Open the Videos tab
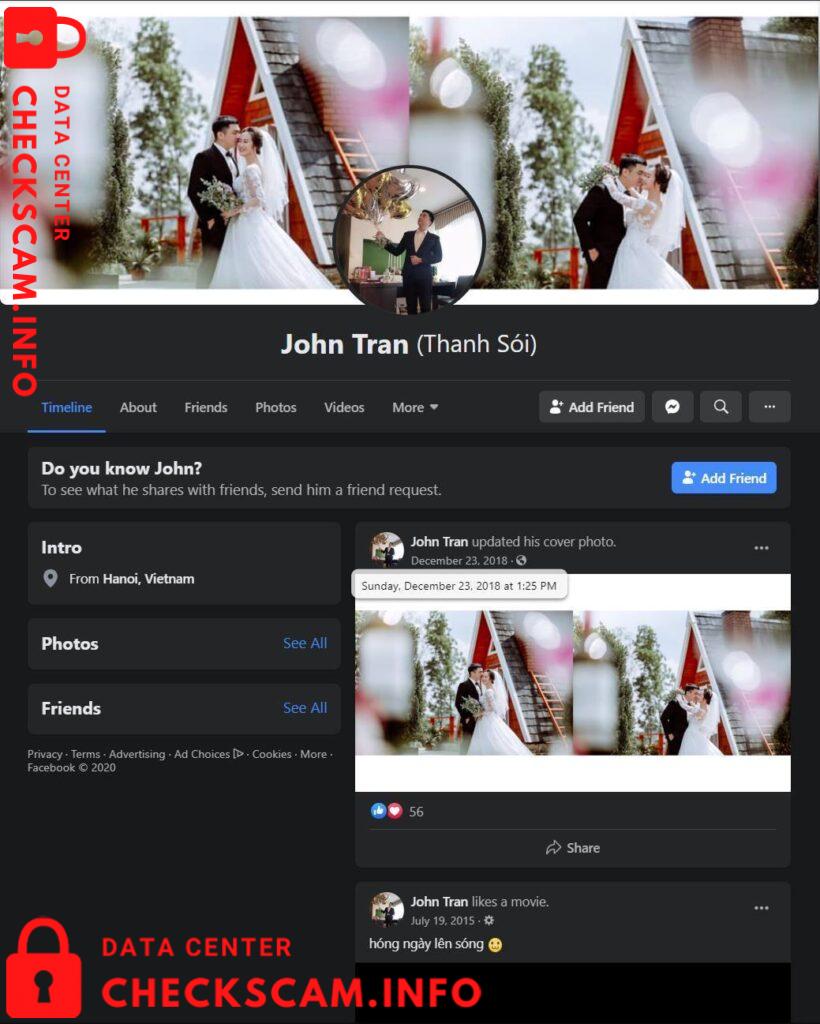This screenshot has height=1024, width=820. (344, 408)
